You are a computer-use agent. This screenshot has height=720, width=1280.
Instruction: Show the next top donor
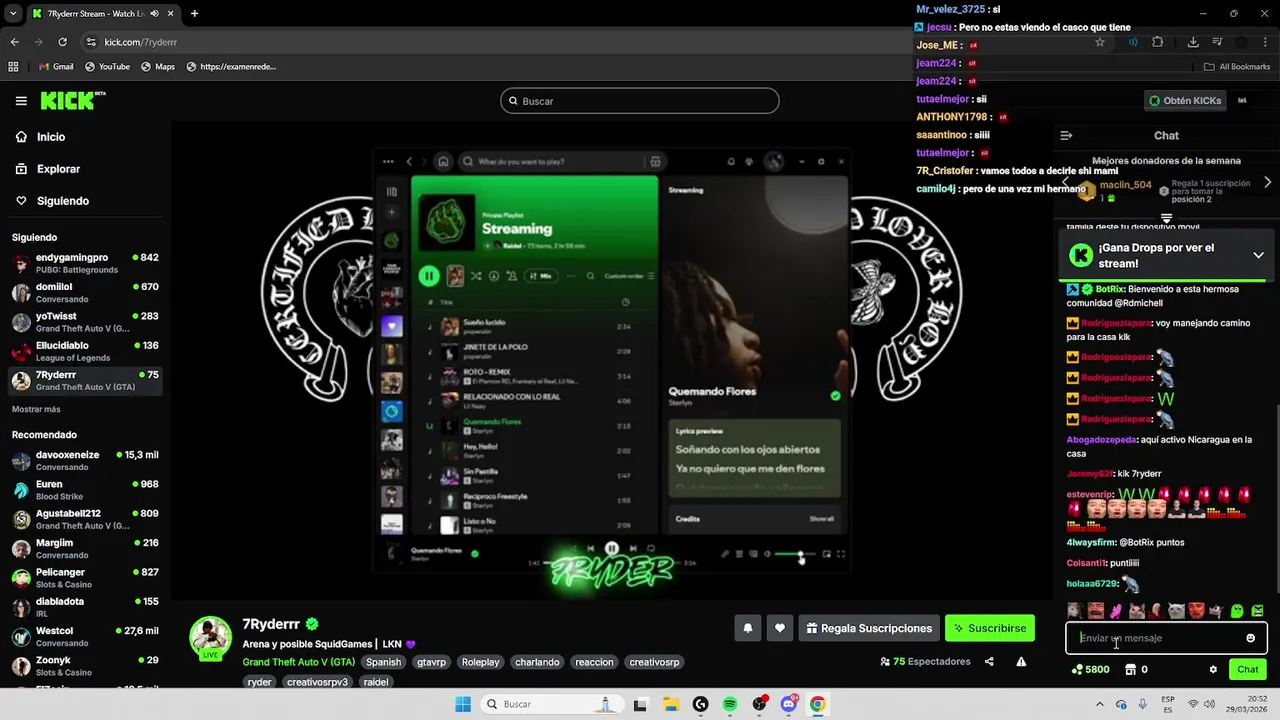coord(1267,182)
